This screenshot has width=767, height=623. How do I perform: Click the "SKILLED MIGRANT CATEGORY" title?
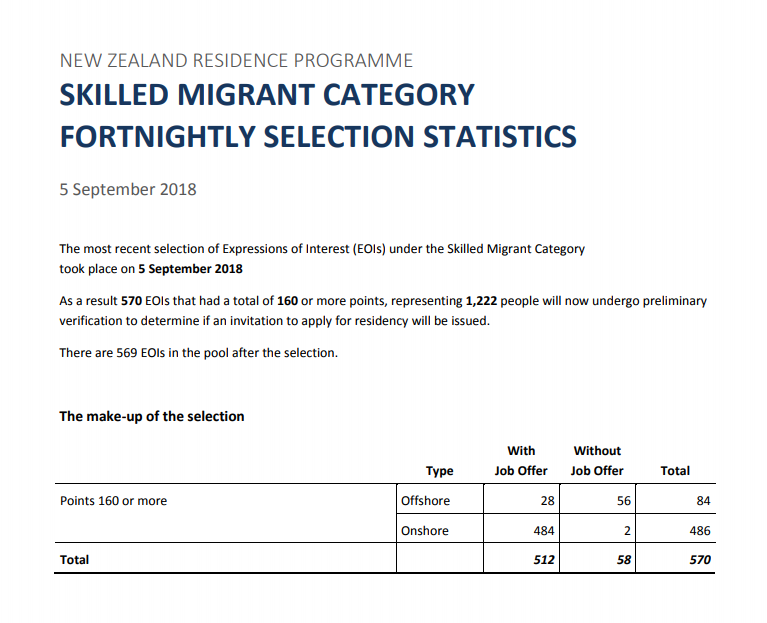coord(267,95)
